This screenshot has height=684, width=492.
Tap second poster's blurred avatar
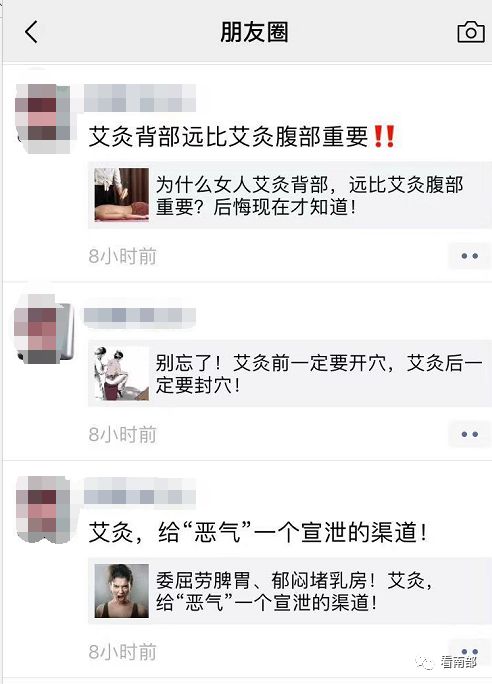click(x=44, y=330)
